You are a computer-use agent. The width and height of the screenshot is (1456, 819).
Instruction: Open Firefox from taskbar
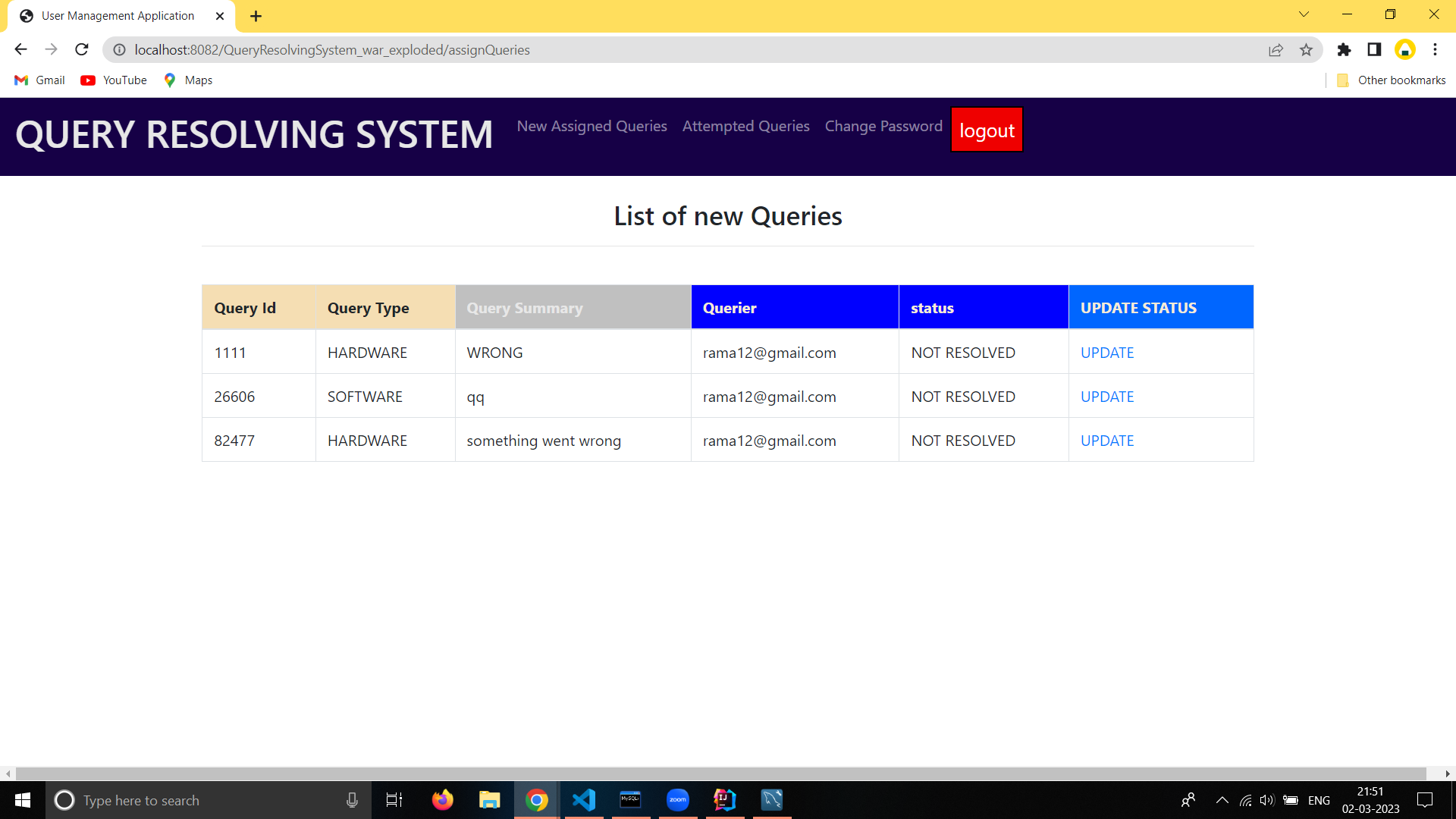[442, 800]
